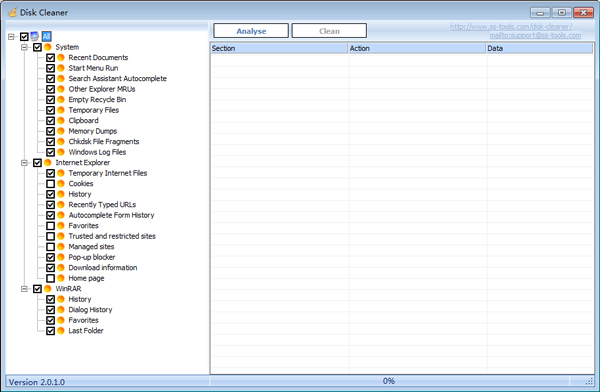Image resolution: width=600 pixels, height=392 pixels.
Task: Open the support@ss-tools.com mailto link
Action: [x=535, y=35]
